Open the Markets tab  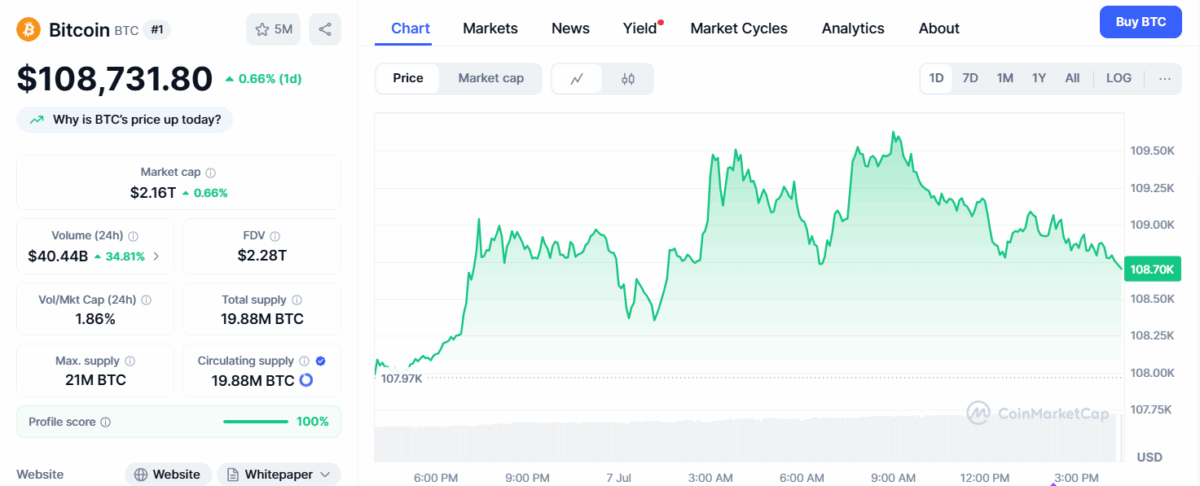(490, 28)
